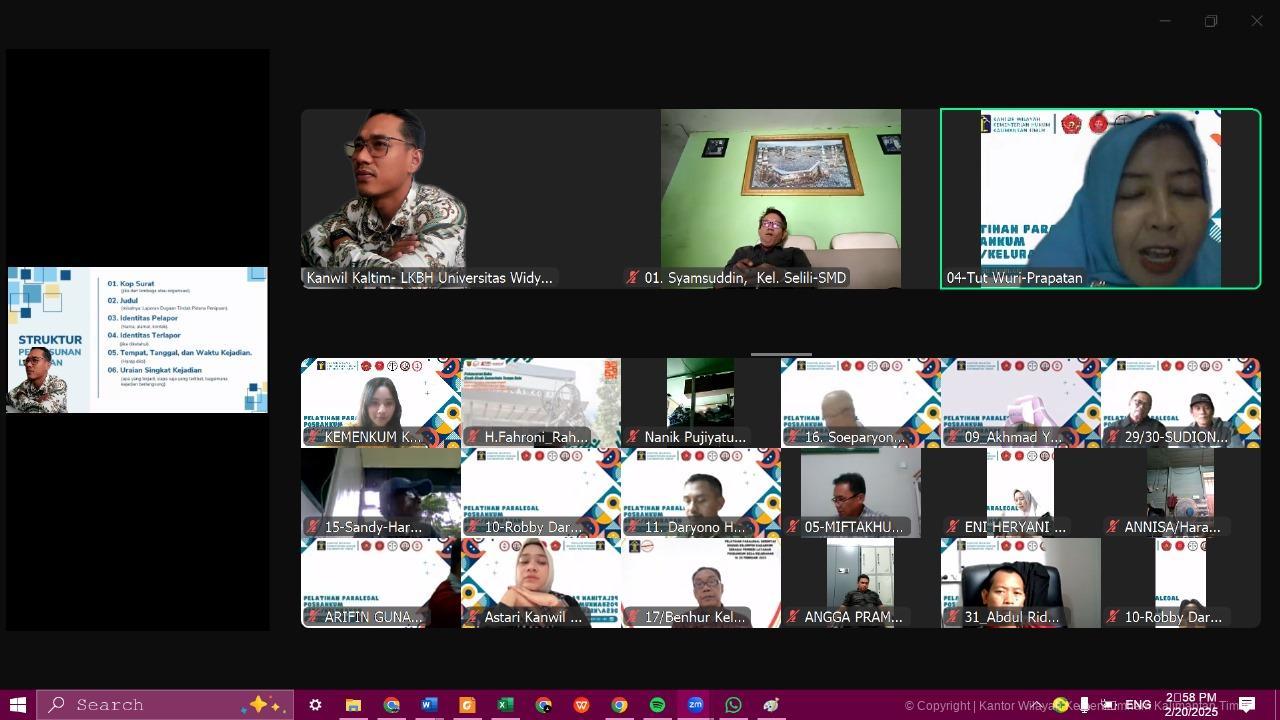Select the 11. Daryono H... participant tile
This screenshot has height=720, width=1280.
(x=701, y=493)
